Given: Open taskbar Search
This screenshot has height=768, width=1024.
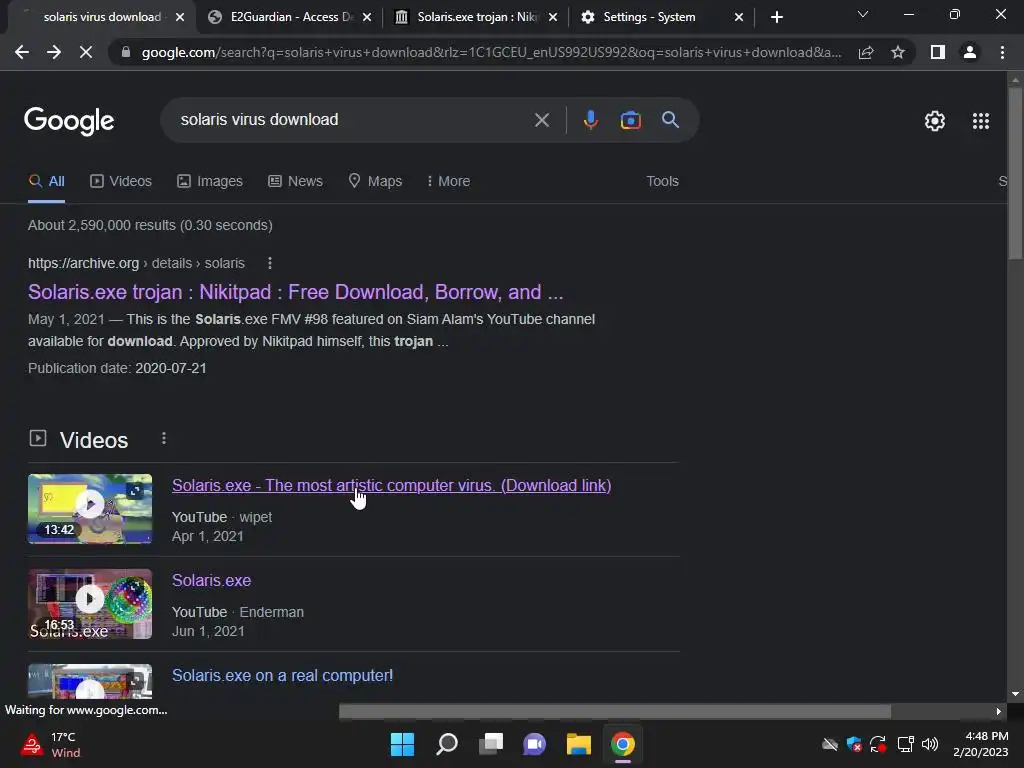Looking at the screenshot, I should pyautogui.click(x=447, y=744).
